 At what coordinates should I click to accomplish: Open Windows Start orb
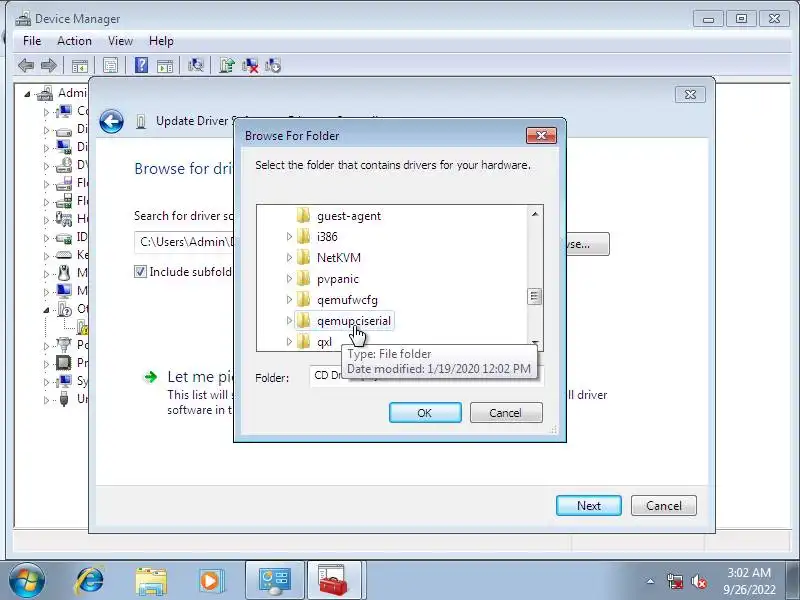pyautogui.click(x=27, y=581)
